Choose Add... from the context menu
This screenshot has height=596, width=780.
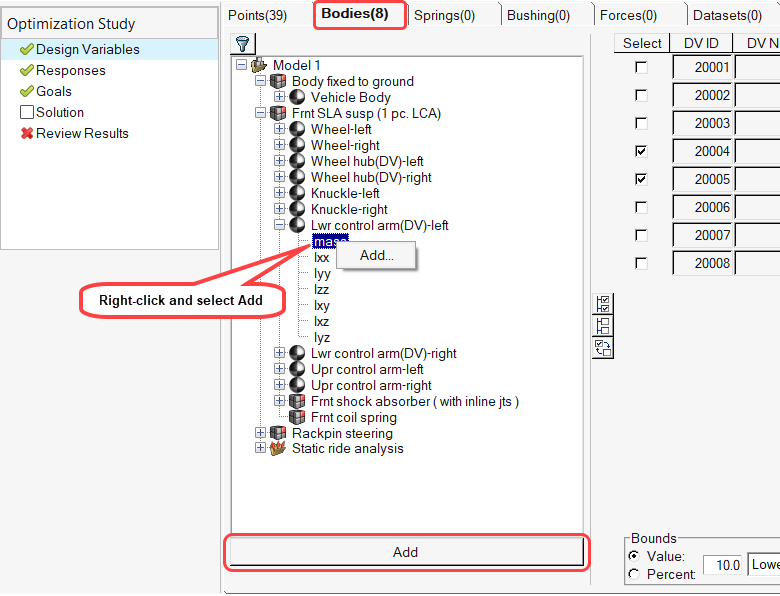(x=377, y=255)
